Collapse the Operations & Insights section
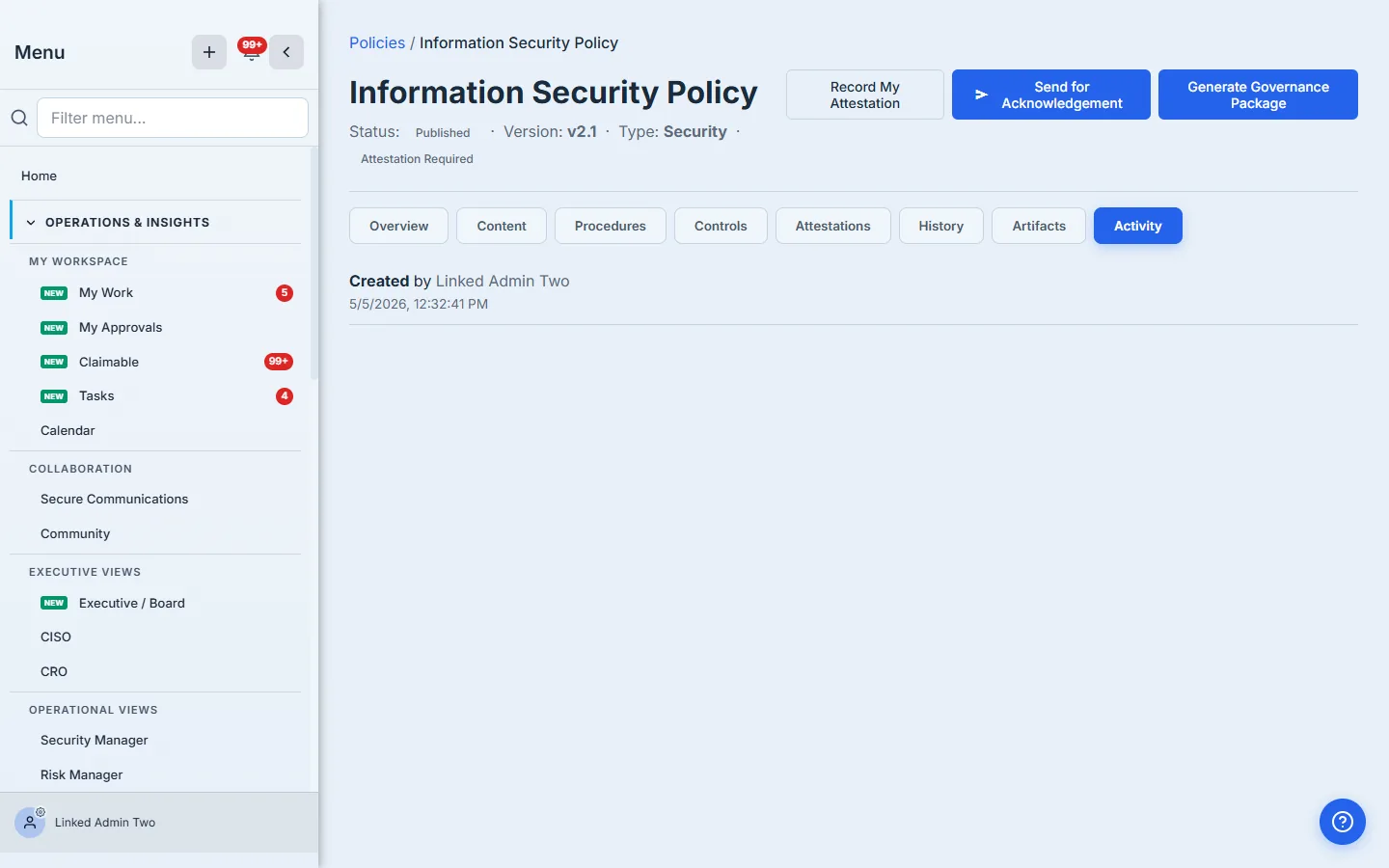 (x=156, y=222)
